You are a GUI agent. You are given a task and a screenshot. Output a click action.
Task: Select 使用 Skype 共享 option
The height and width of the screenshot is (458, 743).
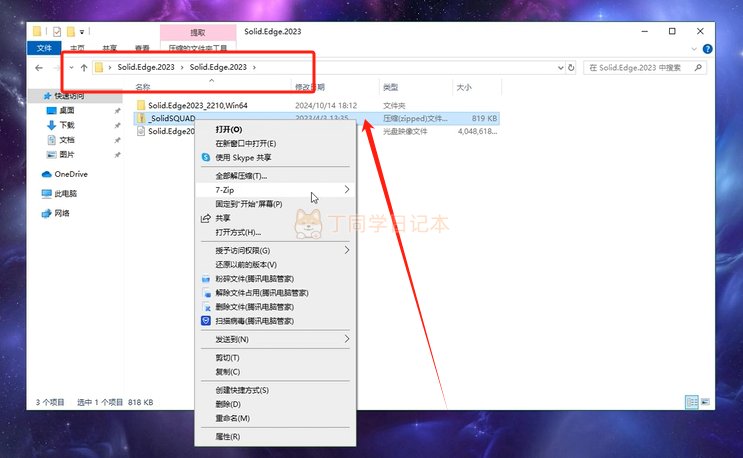(275, 157)
